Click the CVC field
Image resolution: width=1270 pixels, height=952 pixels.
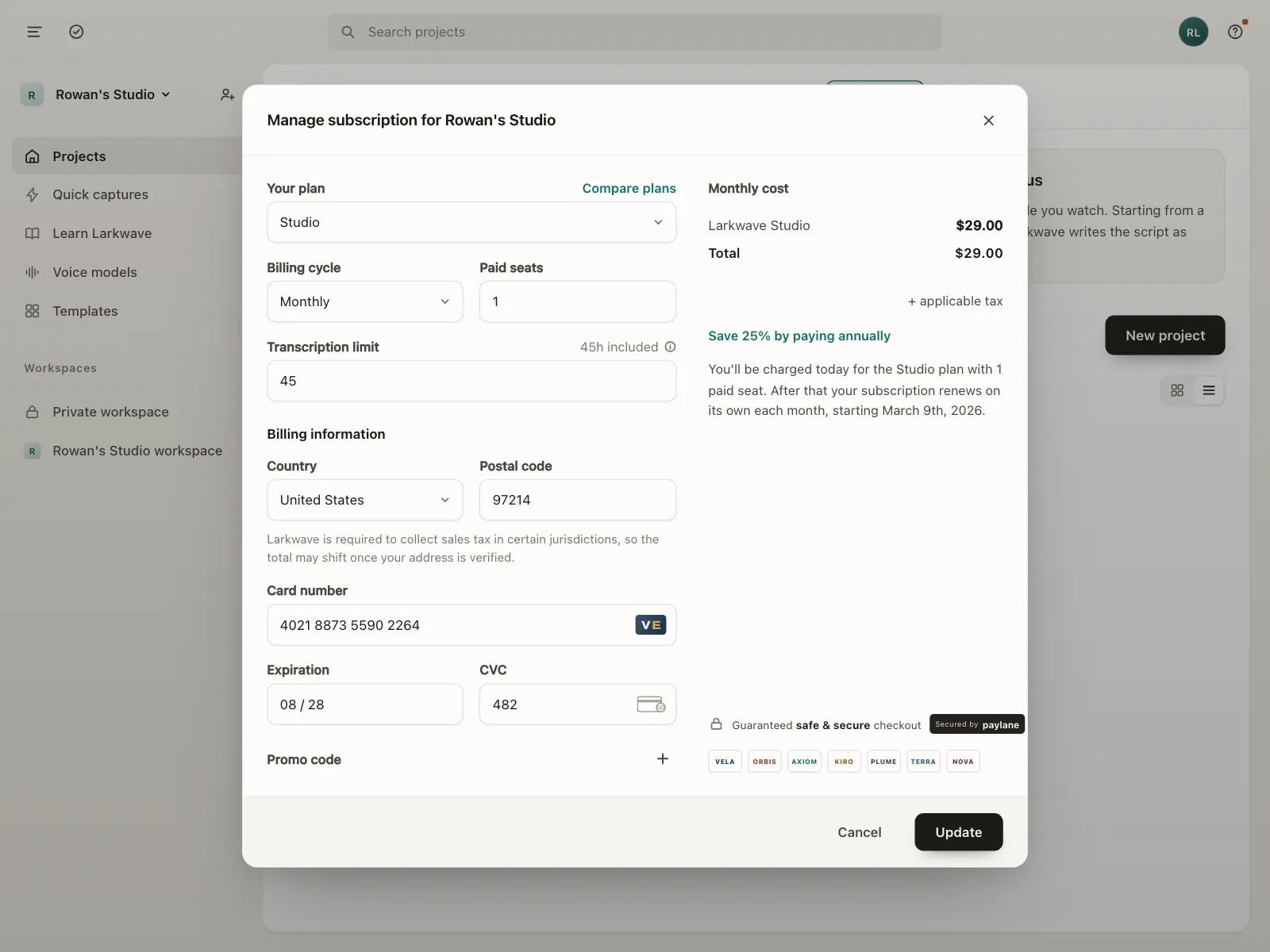578,704
